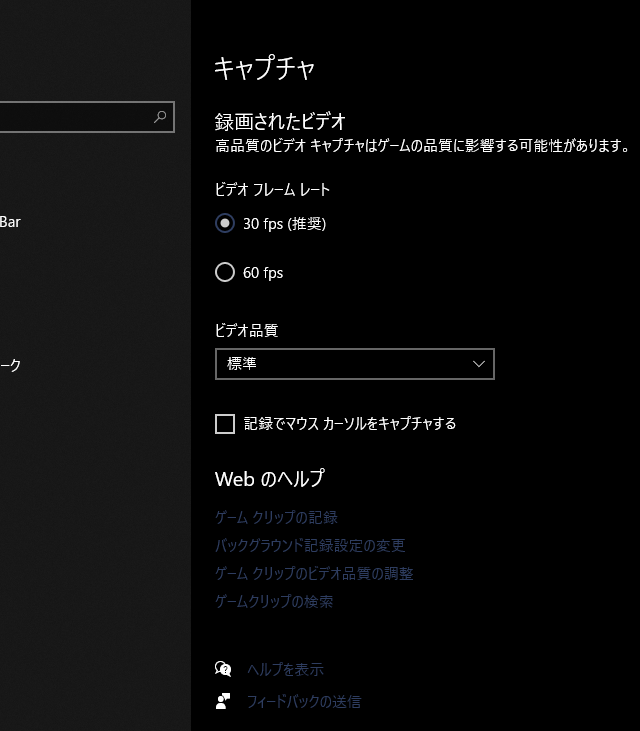Open the sidebar item ending in ーク
The height and width of the screenshot is (731, 640).
click(10, 366)
